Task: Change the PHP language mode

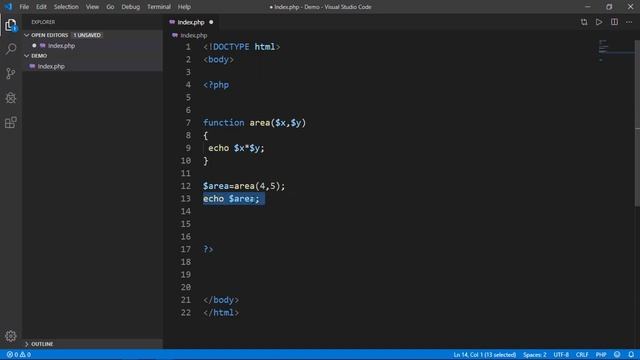Action: [x=601, y=355]
